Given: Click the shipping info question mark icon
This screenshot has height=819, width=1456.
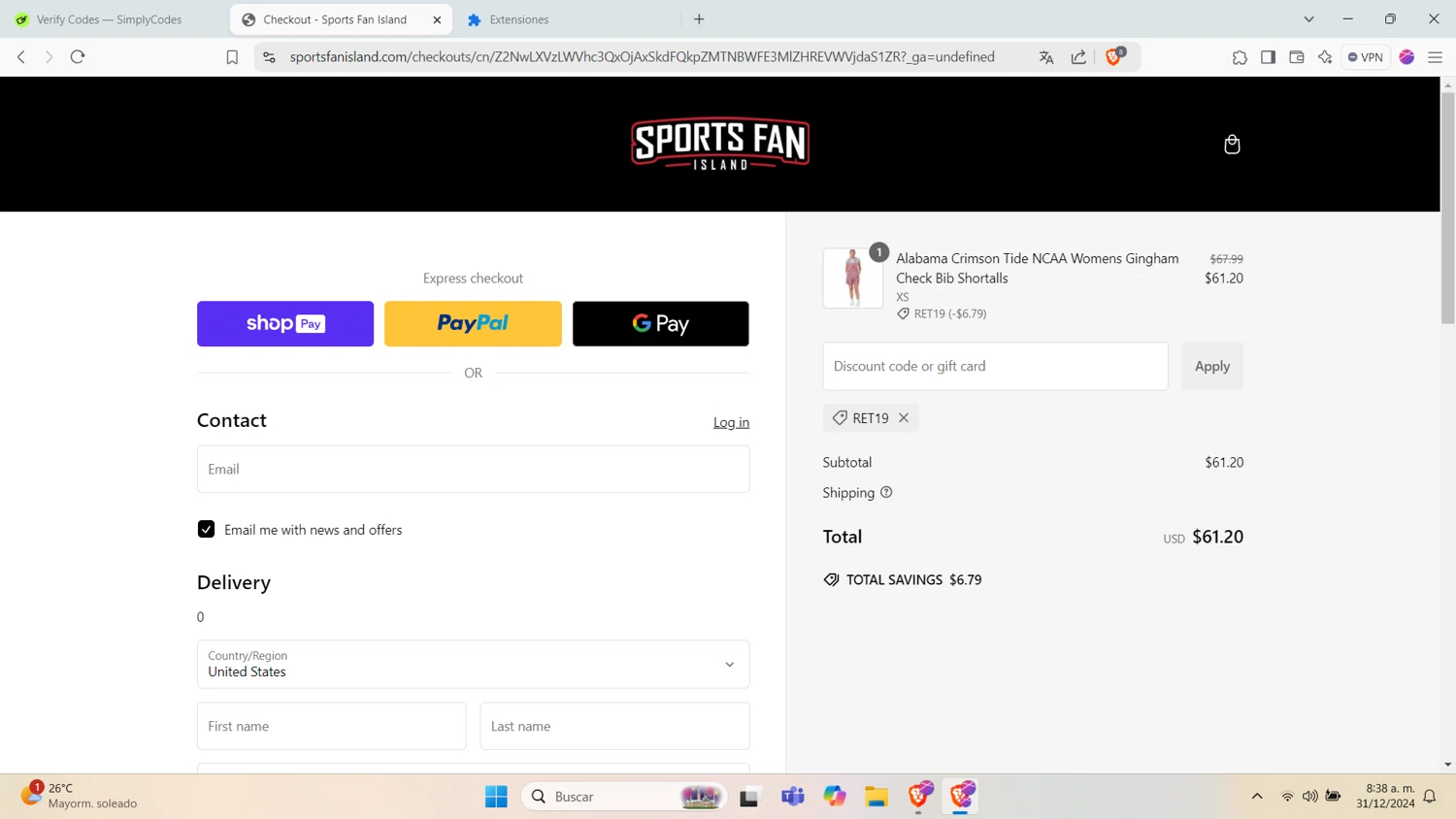Looking at the screenshot, I should click(x=886, y=492).
